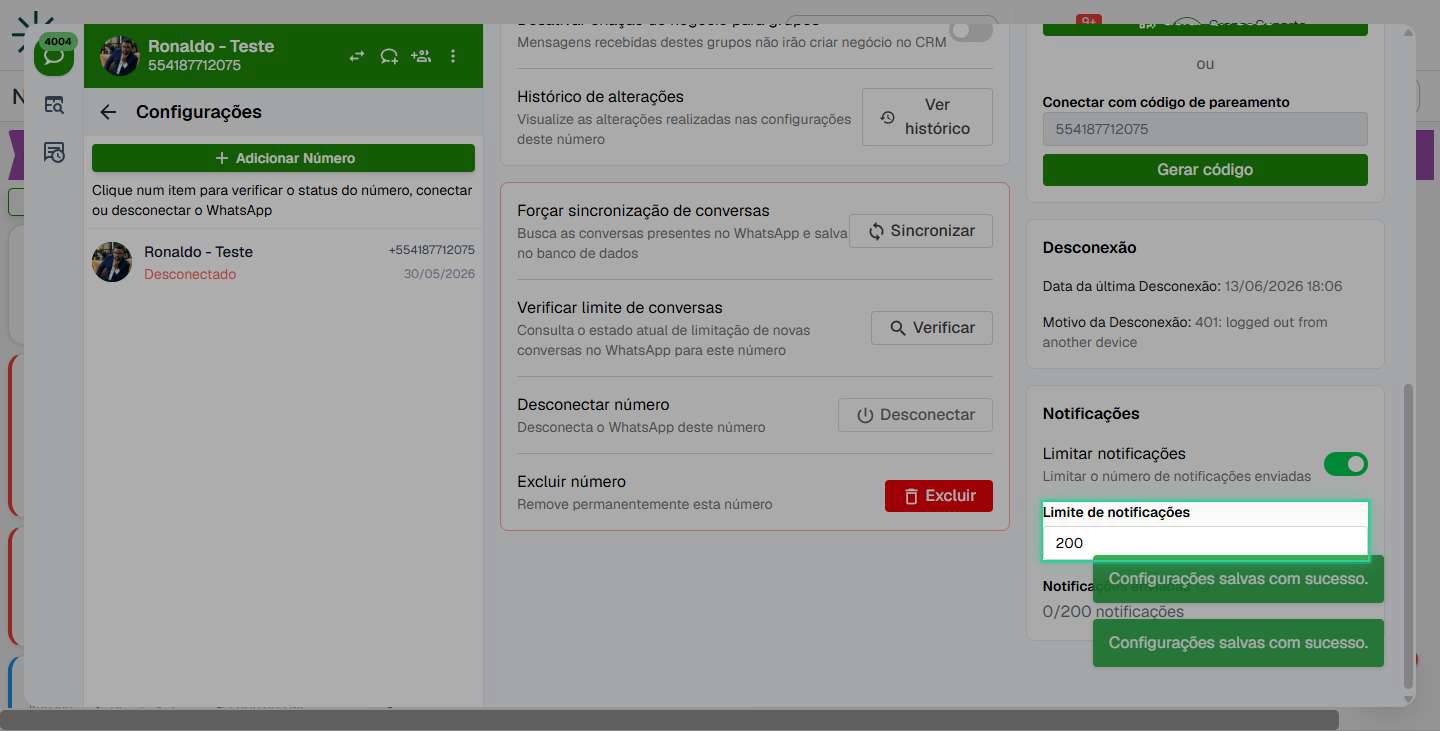1440x731 pixels.
Task: Click the Adicionar Número button
Action: tap(283, 158)
